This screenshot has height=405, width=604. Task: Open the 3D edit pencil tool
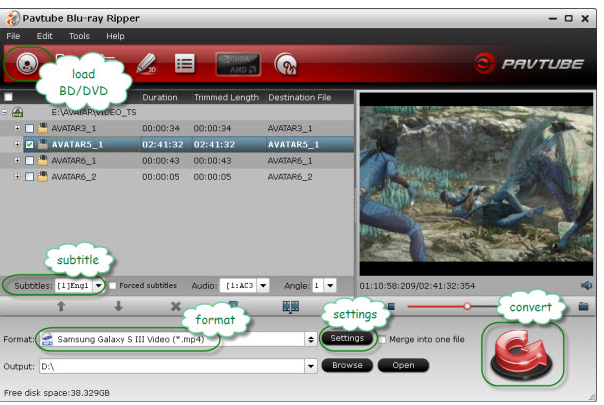point(147,63)
